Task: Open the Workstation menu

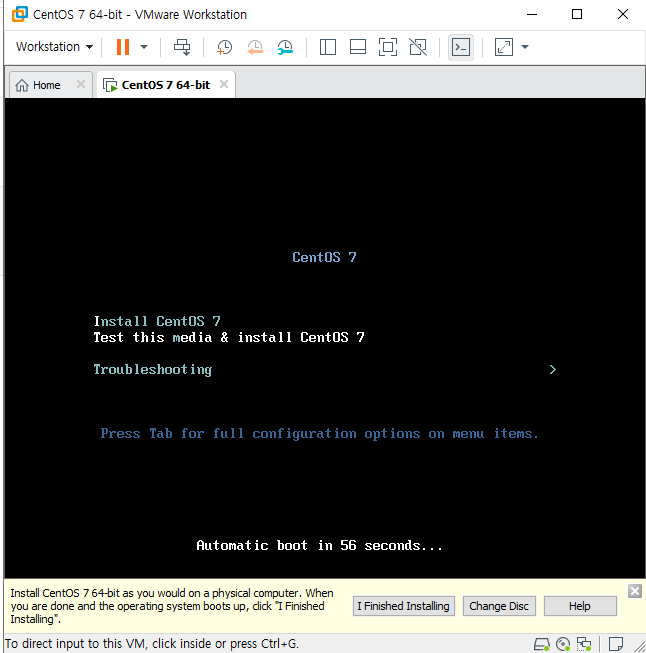Action: 54,47
